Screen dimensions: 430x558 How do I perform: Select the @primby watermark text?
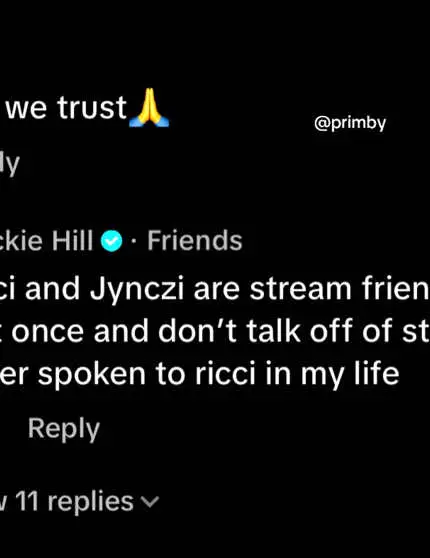(x=350, y=123)
